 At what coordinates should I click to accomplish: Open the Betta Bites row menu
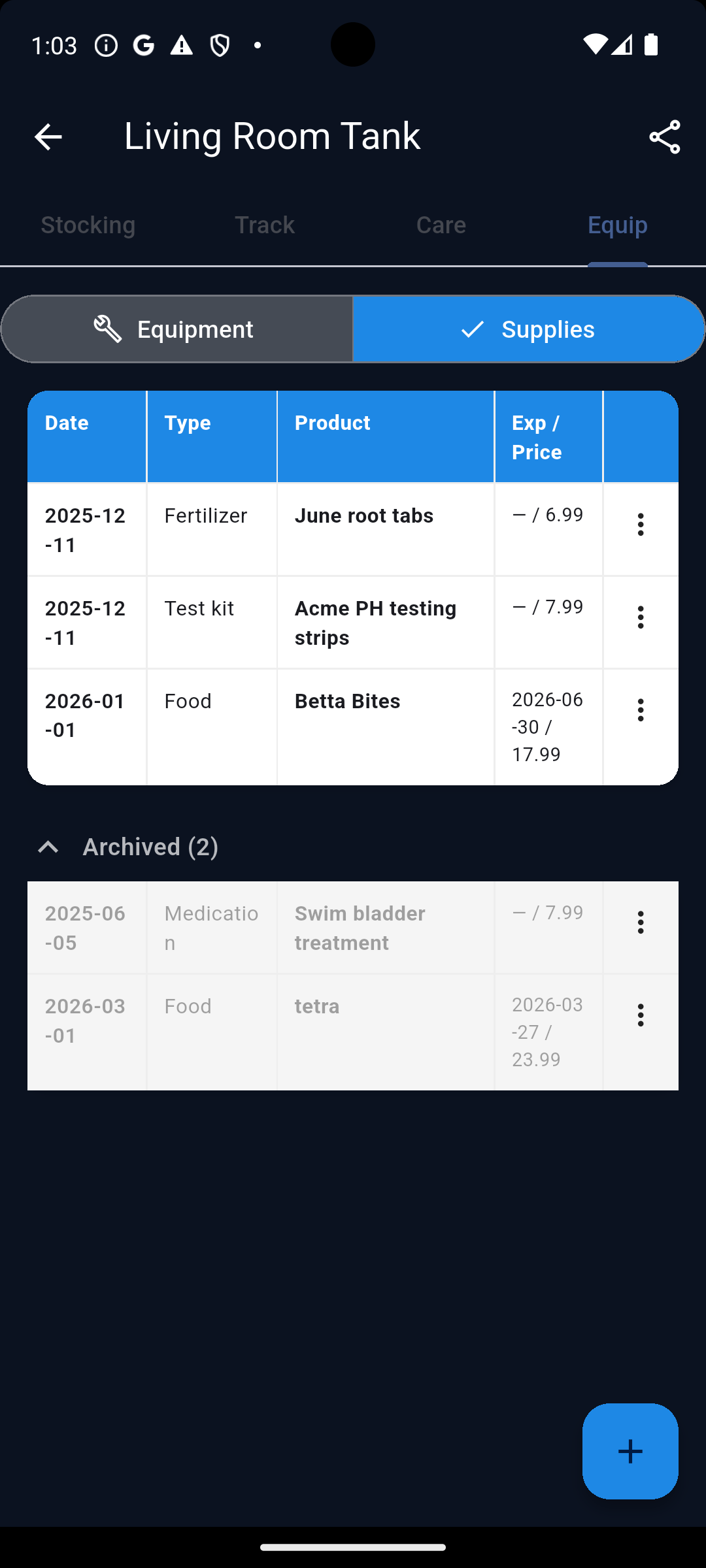click(x=641, y=710)
